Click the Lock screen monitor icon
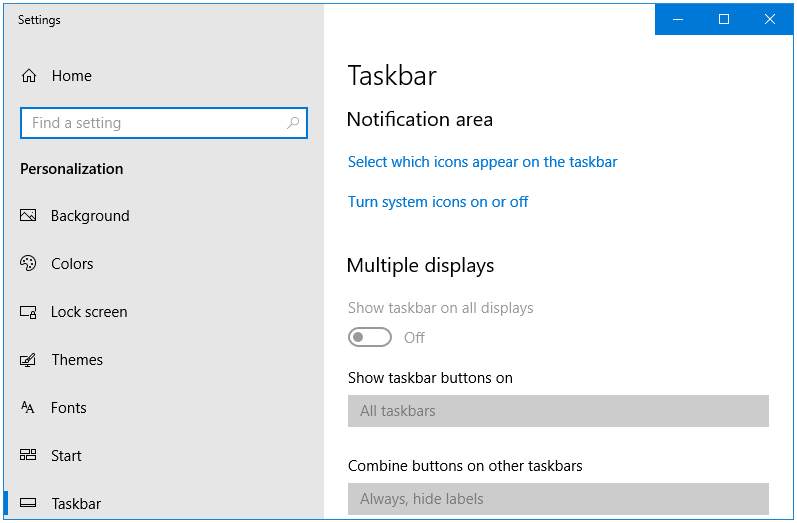The image size is (797, 523). [x=28, y=312]
